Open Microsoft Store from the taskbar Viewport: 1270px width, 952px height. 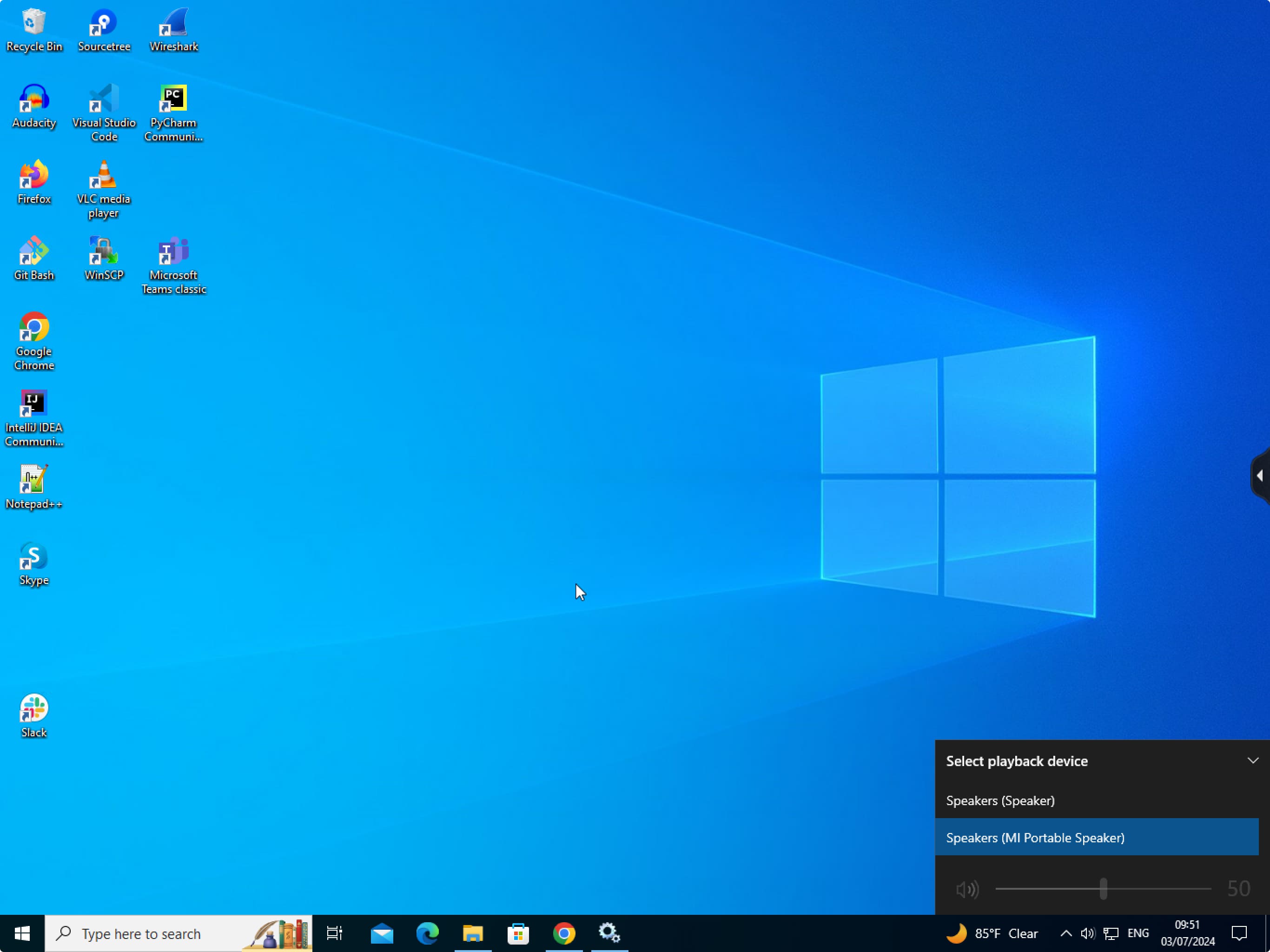(518, 933)
